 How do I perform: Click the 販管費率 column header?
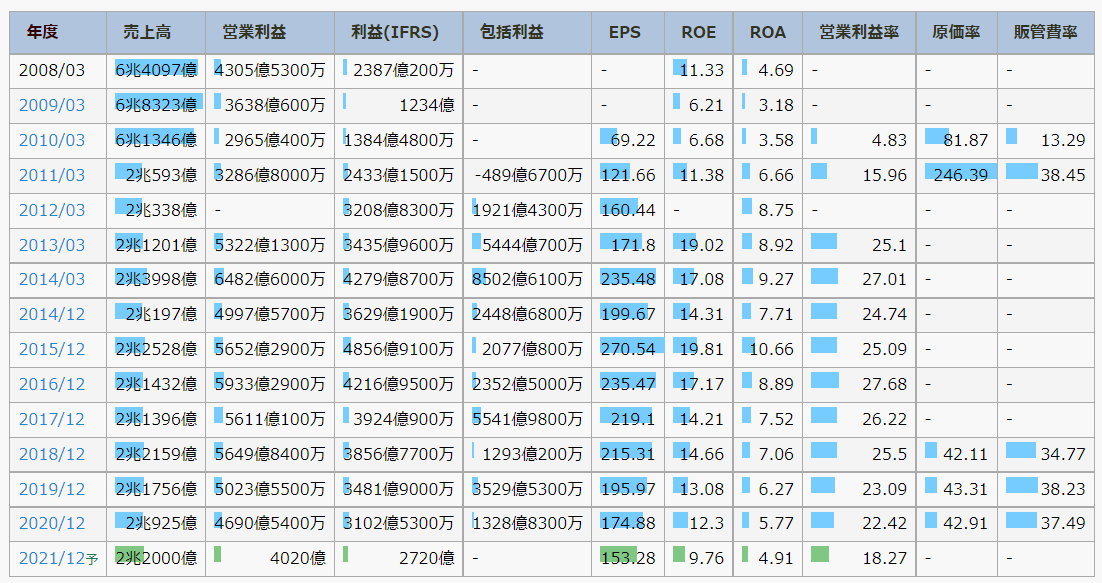click(1045, 32)
